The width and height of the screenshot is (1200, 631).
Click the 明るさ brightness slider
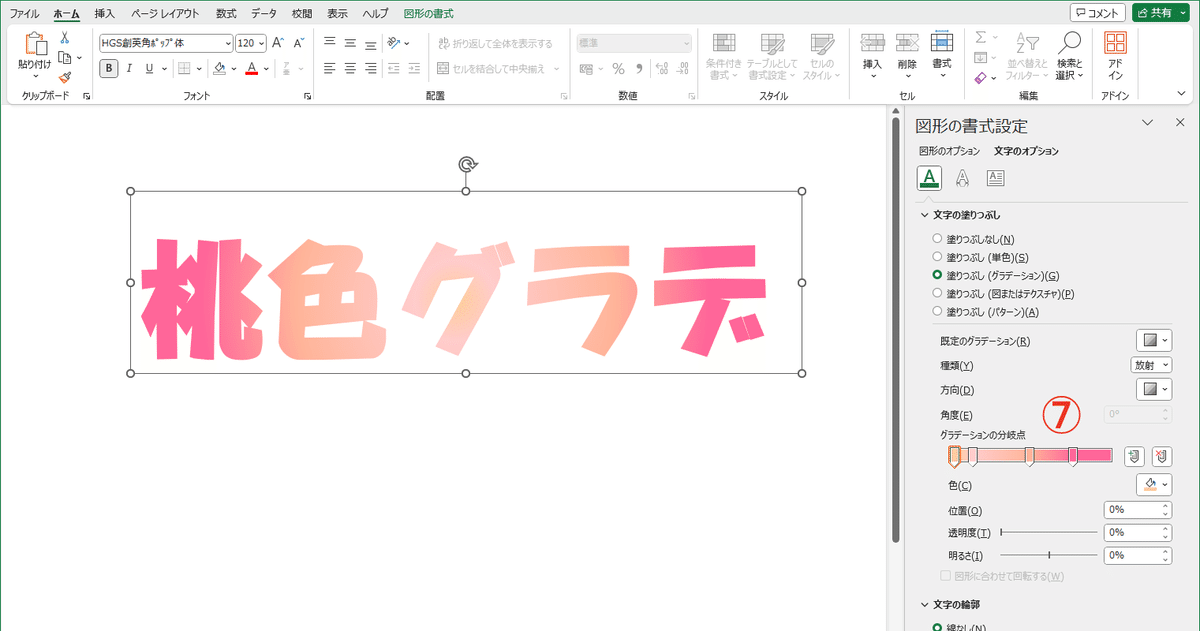pyautogui.click(x=1048, y=555)
